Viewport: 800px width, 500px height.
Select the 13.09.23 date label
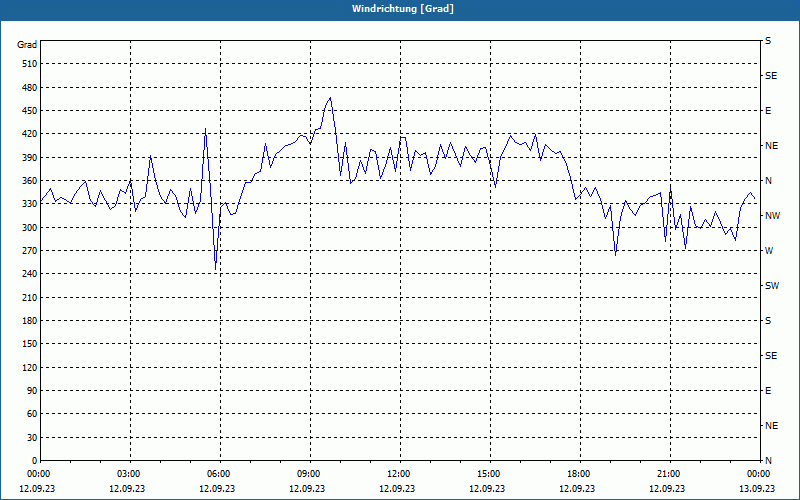757,488
